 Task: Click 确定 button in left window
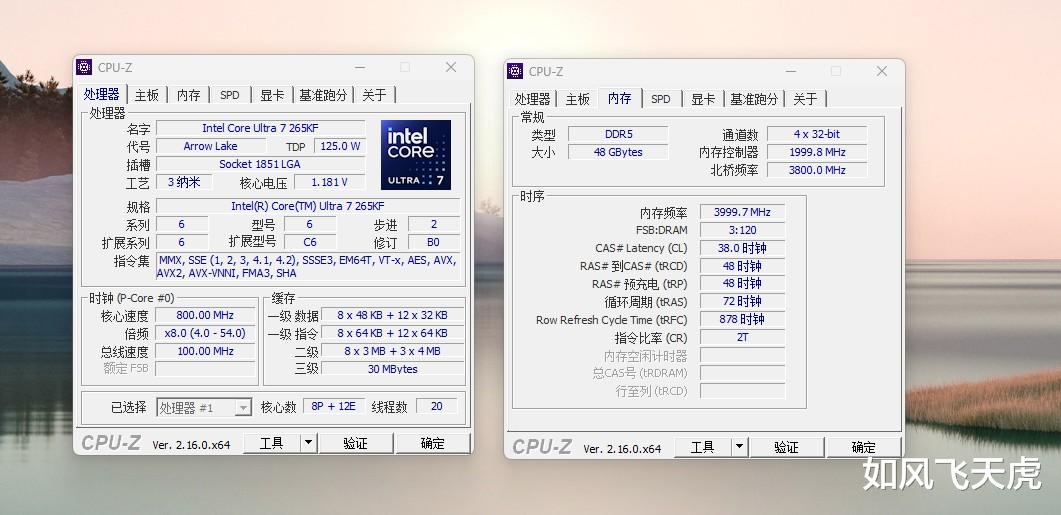point(433,443)
